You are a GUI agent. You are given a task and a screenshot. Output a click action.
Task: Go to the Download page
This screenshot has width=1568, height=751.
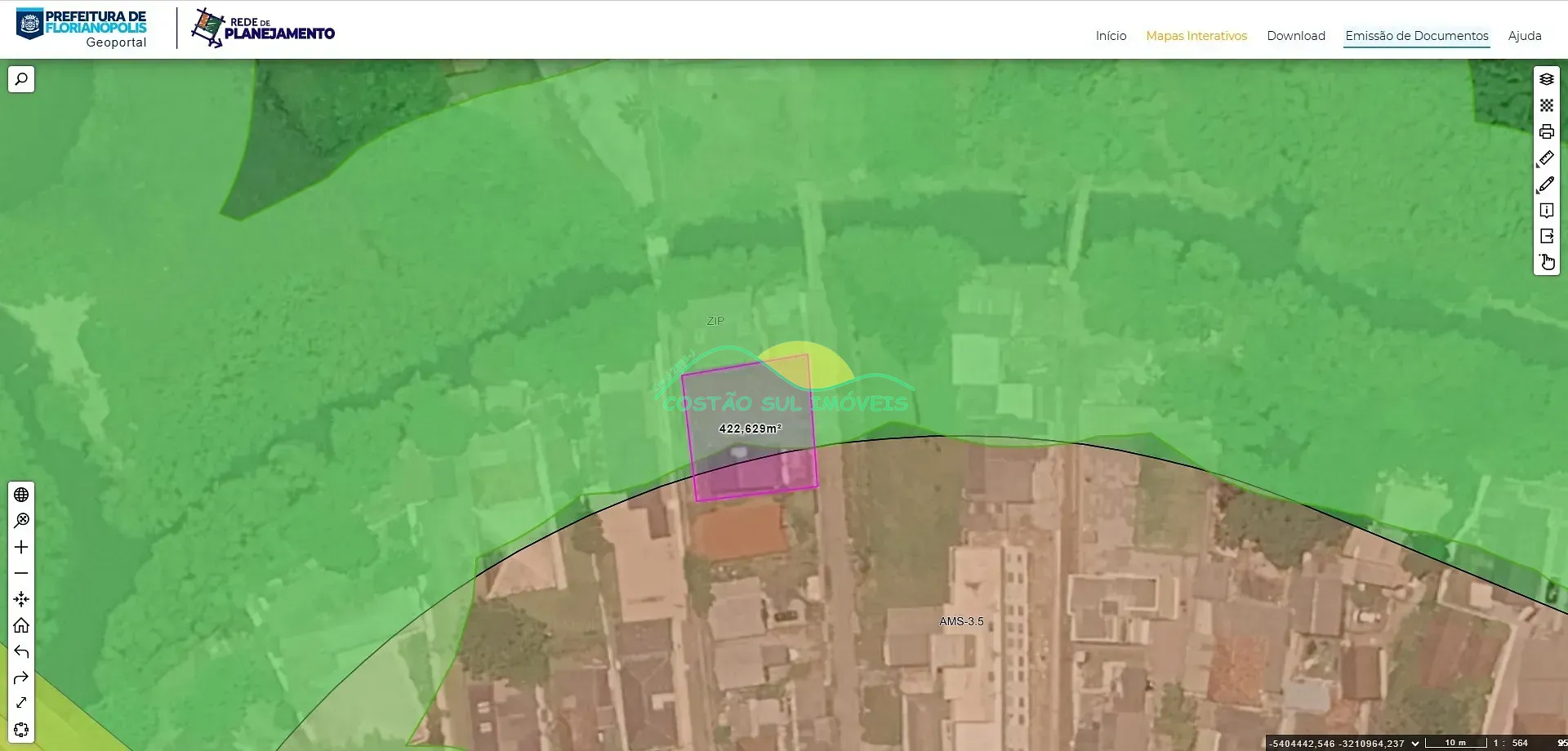1296,36
